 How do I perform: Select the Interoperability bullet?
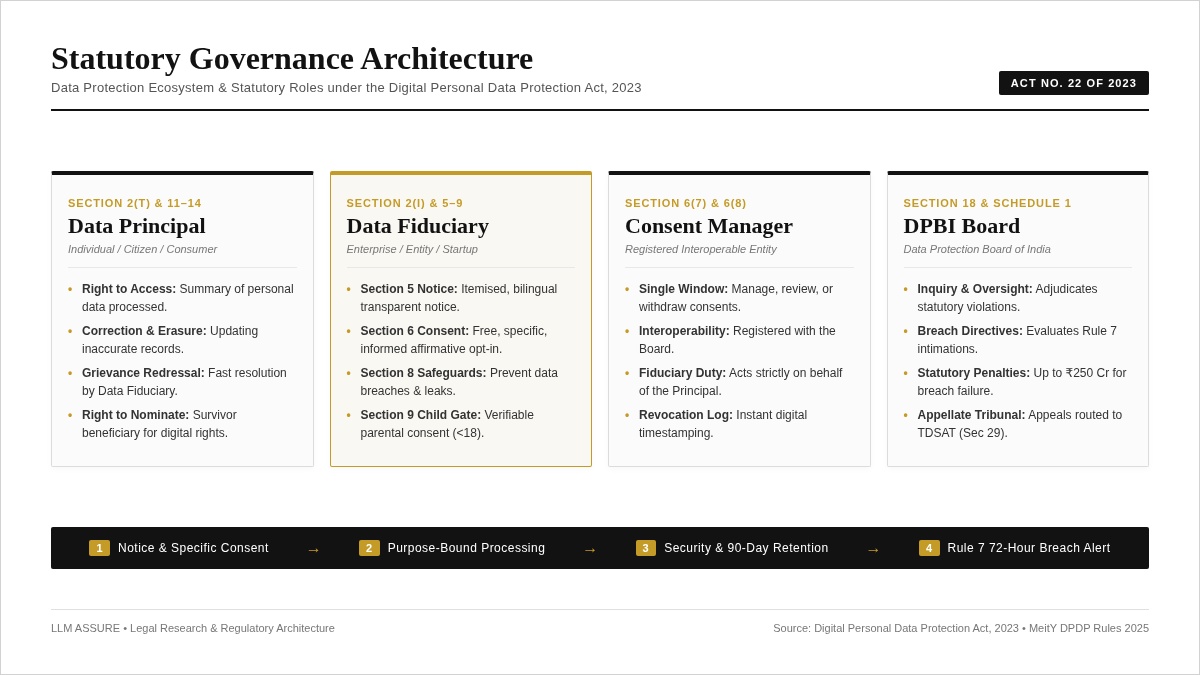(x=739, y=340)
